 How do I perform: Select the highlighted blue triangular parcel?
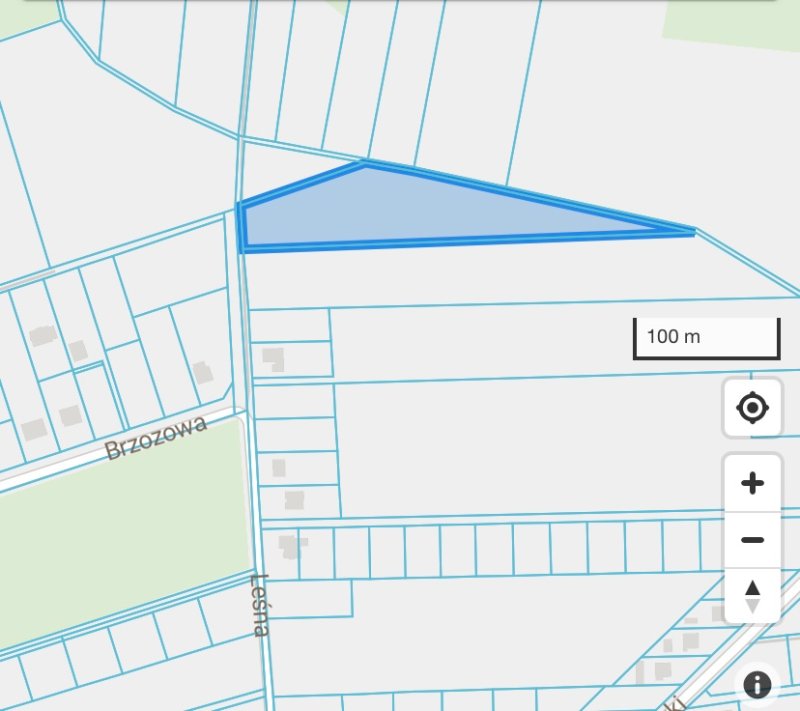point(400,212)
